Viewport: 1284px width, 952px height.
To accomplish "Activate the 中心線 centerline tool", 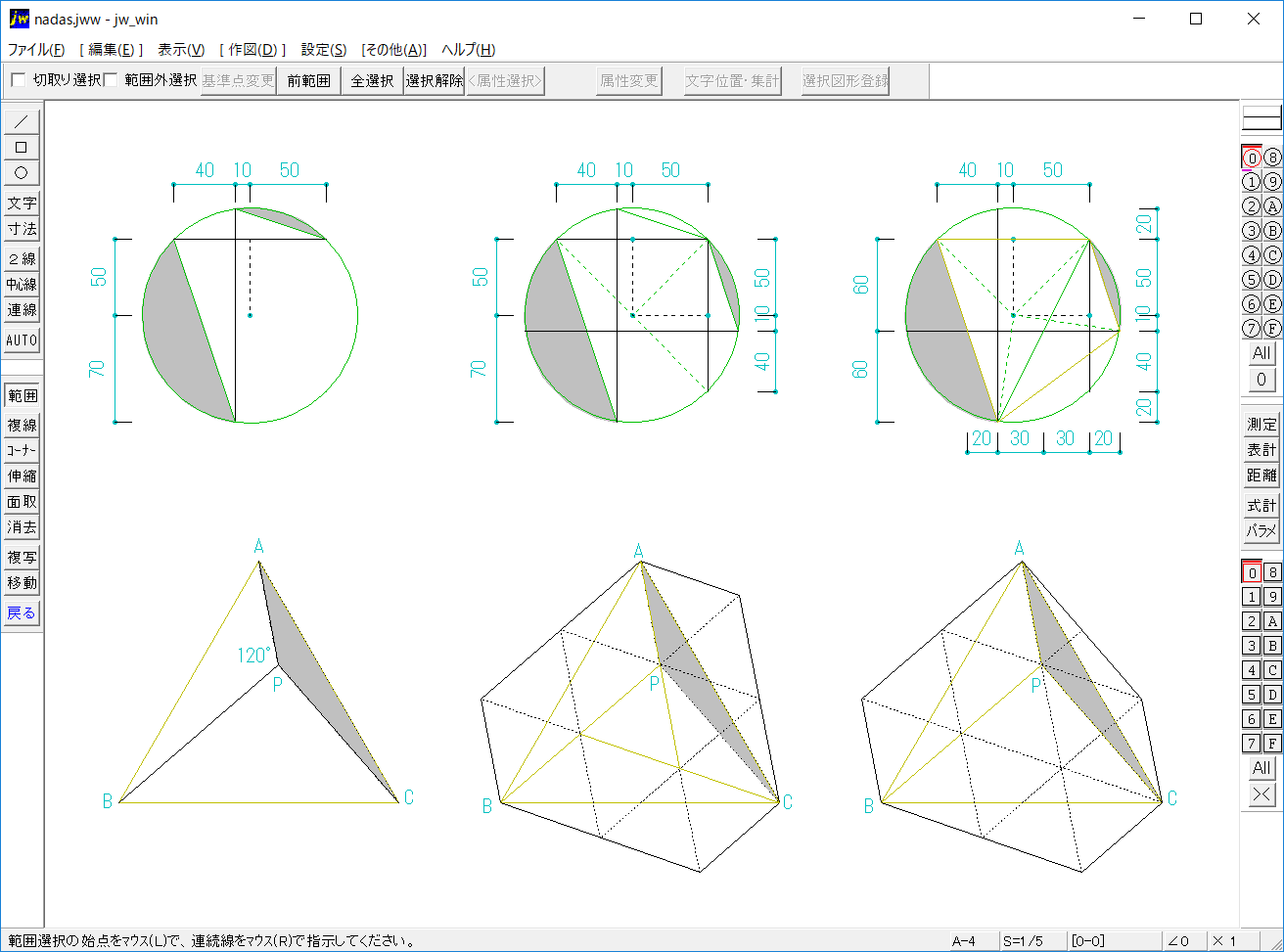I will [x=22, y=285].
